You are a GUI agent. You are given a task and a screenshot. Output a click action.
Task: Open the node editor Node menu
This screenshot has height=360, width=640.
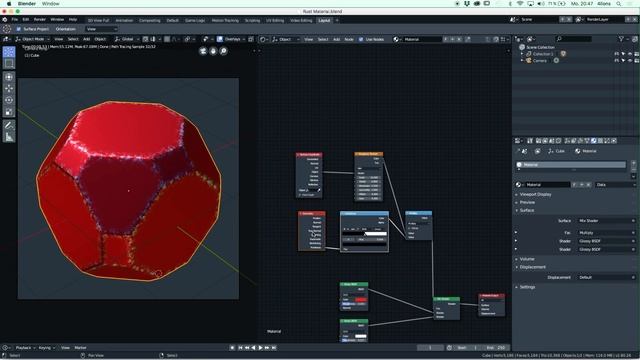coord(349,39)
